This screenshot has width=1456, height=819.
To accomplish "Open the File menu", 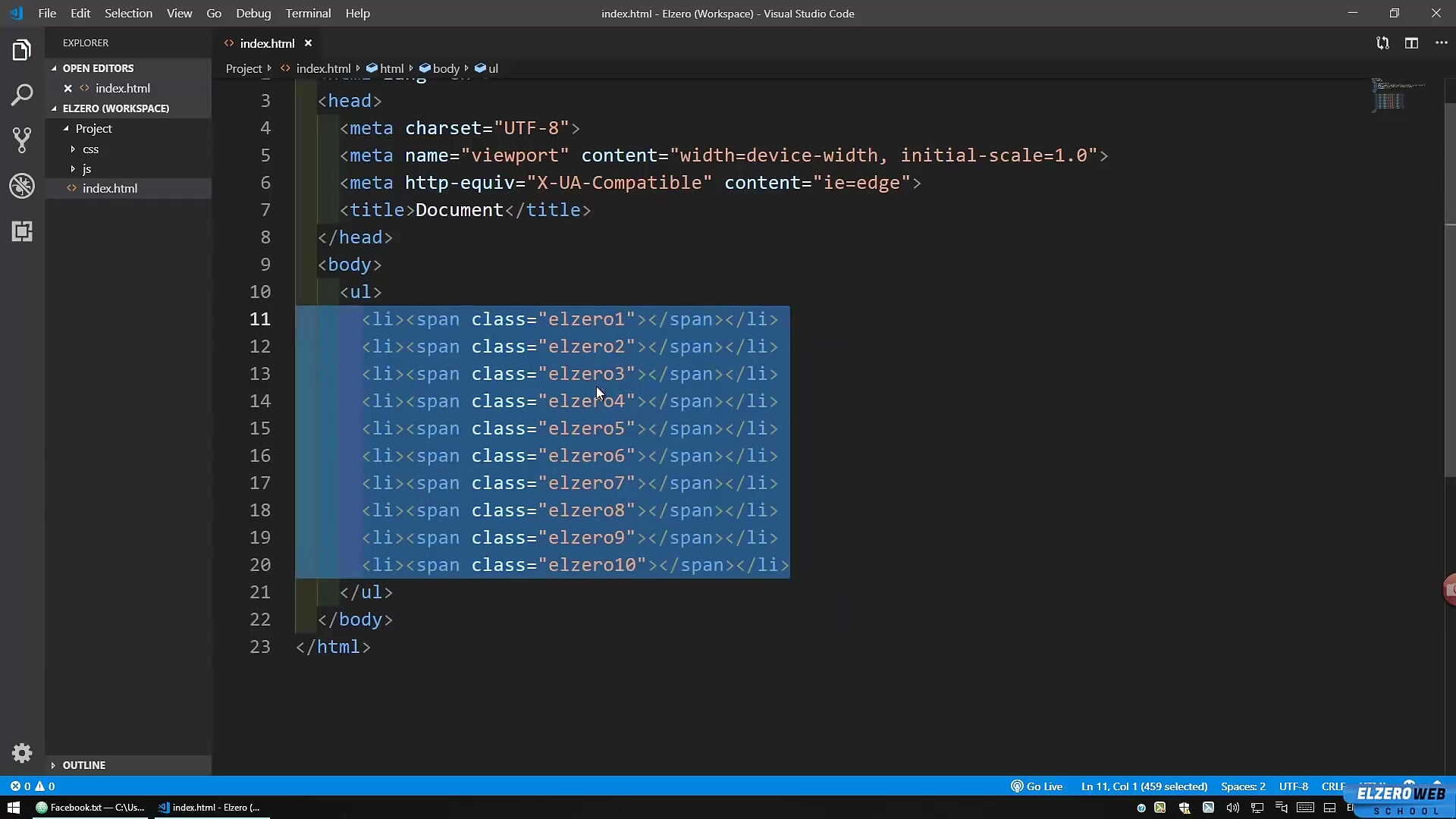I will pyautogui.click(x=47, y=13).
